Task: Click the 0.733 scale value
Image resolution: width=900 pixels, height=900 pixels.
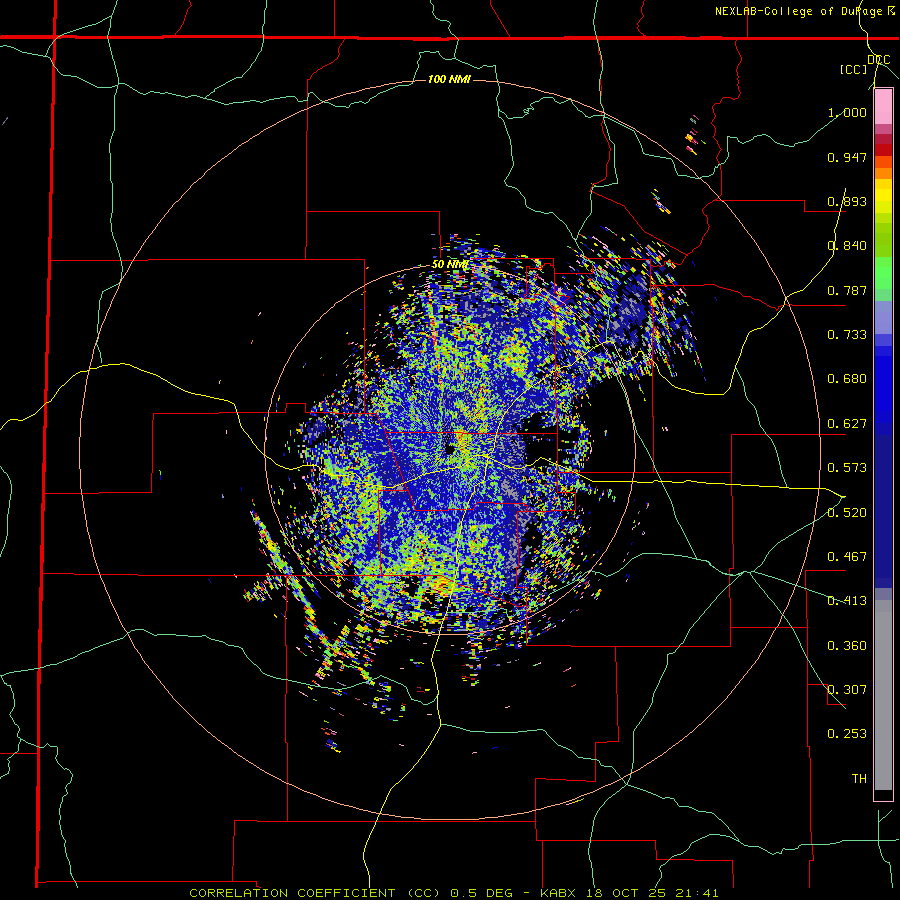Action: (x=847, y=335)
